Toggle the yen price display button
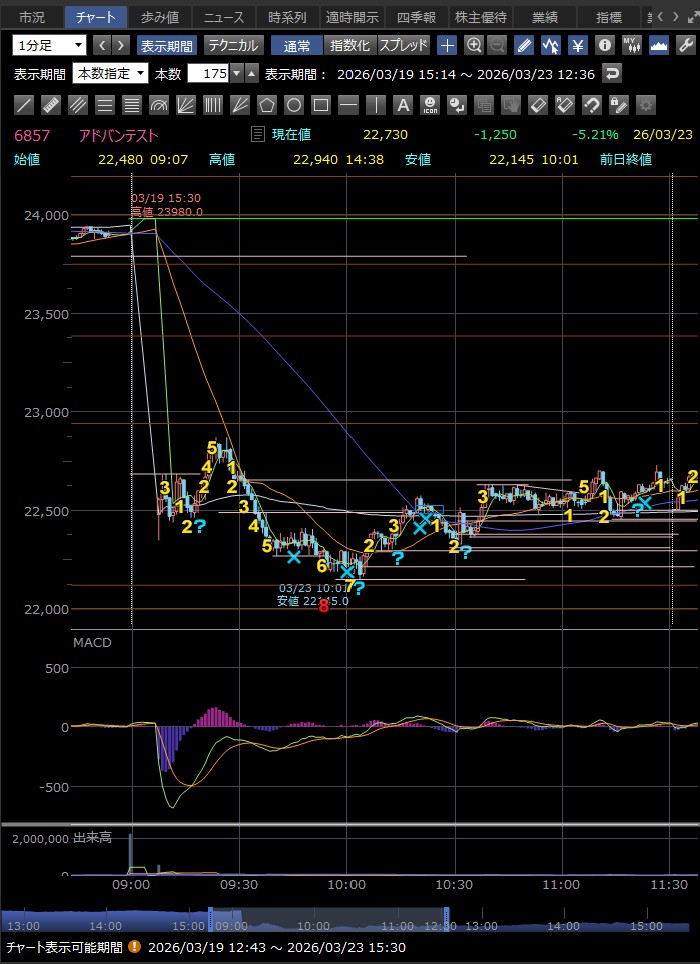Image resolution: width=700 pixels, height=964 pixels. pyautogui.click(x=578, y=45)
